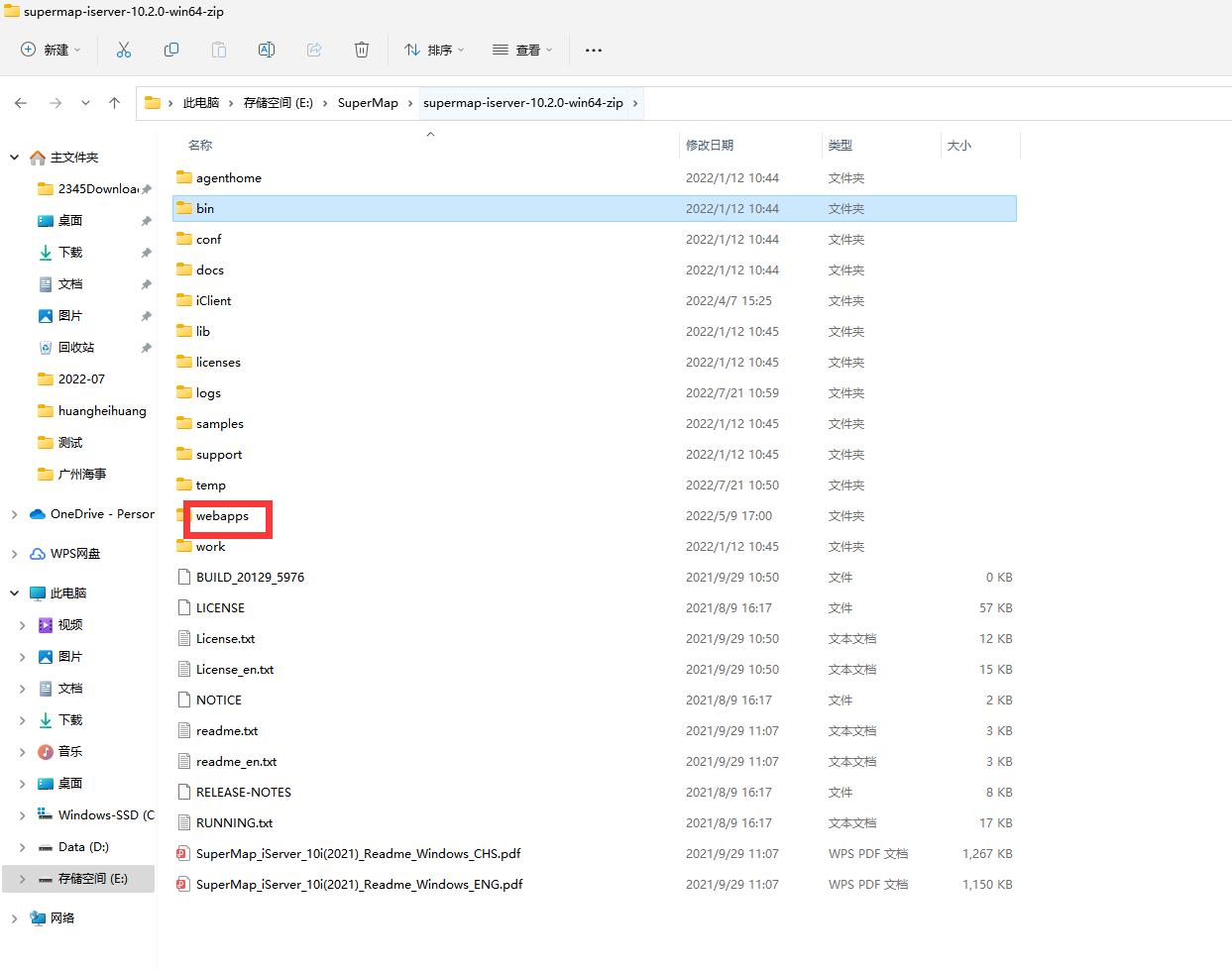Click the Delete trash can icon
This screenshot has height=970, width=1232.
362,50
